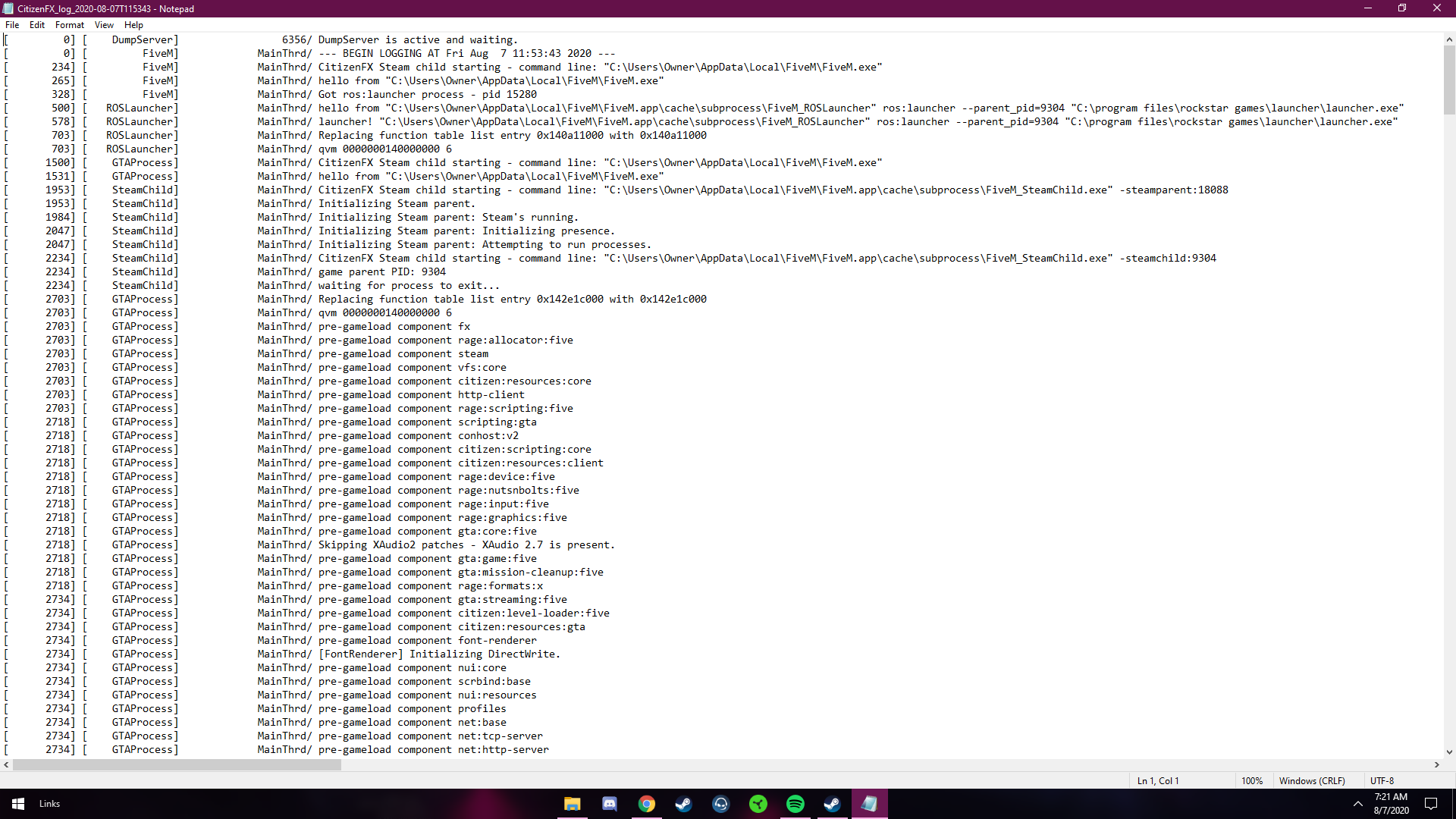Click the 'BEGIN LOGGING AT Fri Aug 7' line
This screenshot has width=1456, height=819.
(x=466, y=54)
